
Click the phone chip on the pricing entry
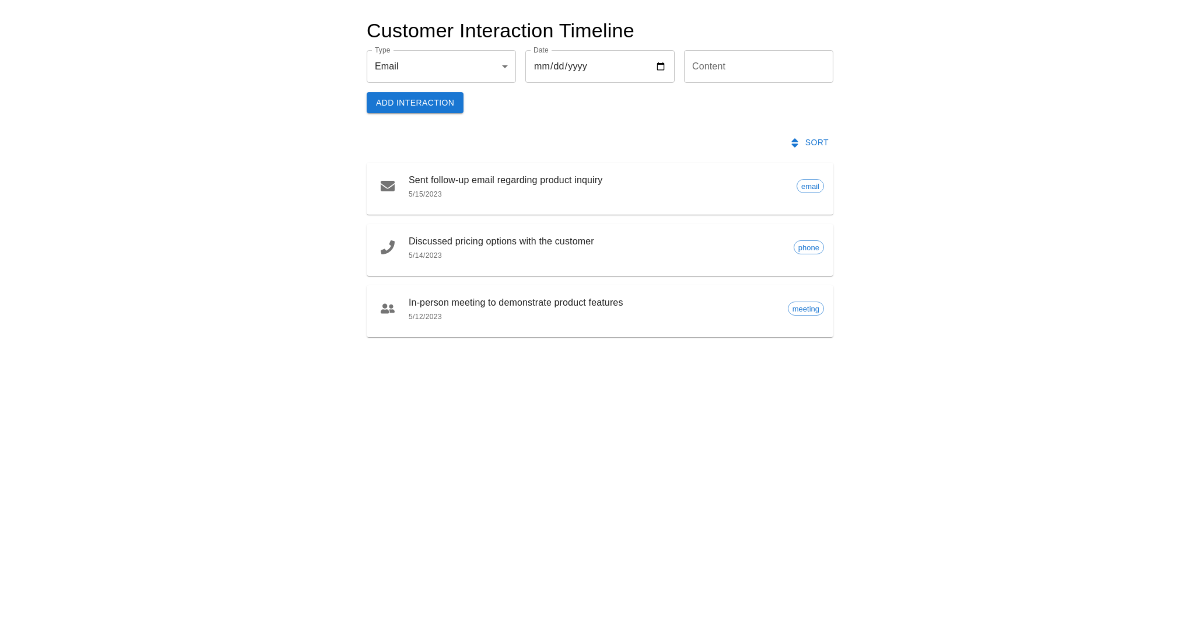tap(808, 247)
